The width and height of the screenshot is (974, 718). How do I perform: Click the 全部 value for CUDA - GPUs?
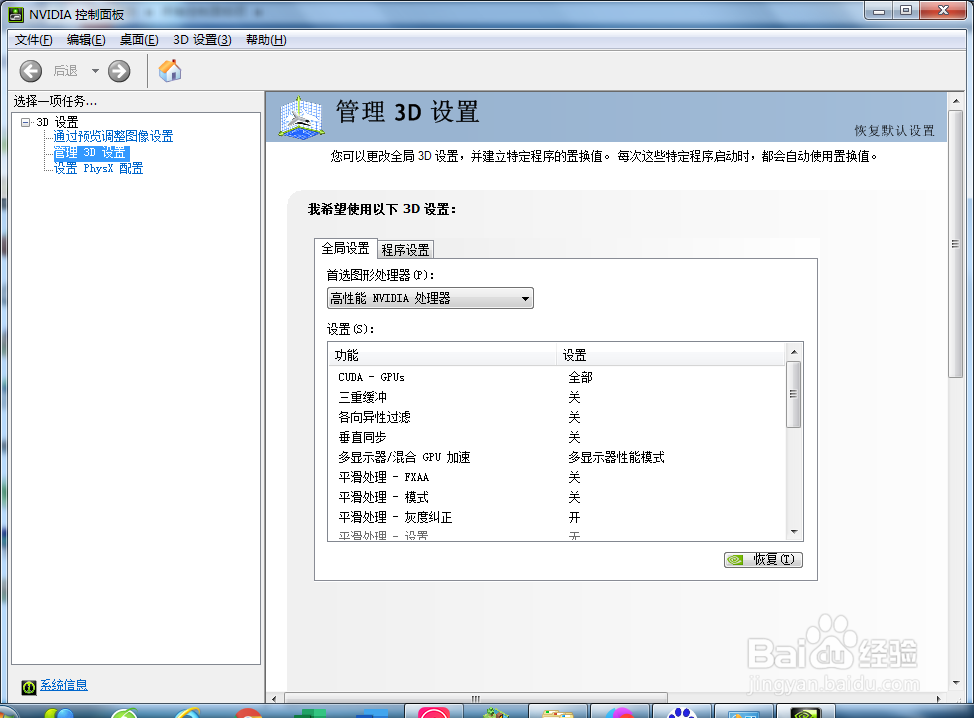point(581,377)
